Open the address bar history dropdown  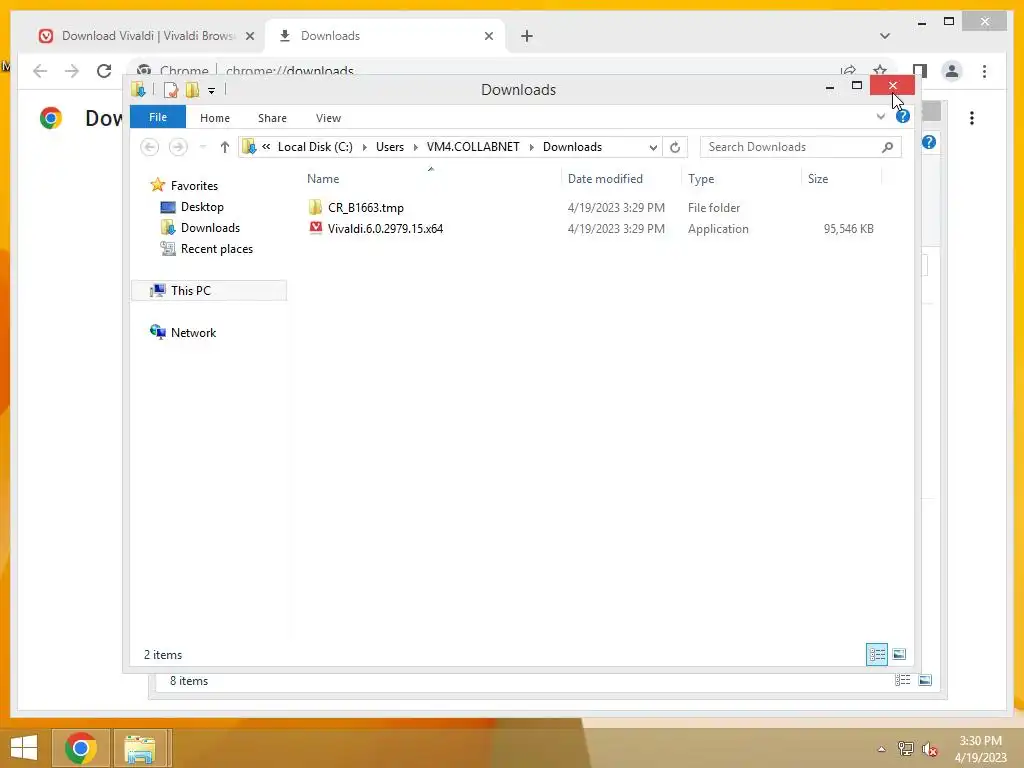(652, 148)
